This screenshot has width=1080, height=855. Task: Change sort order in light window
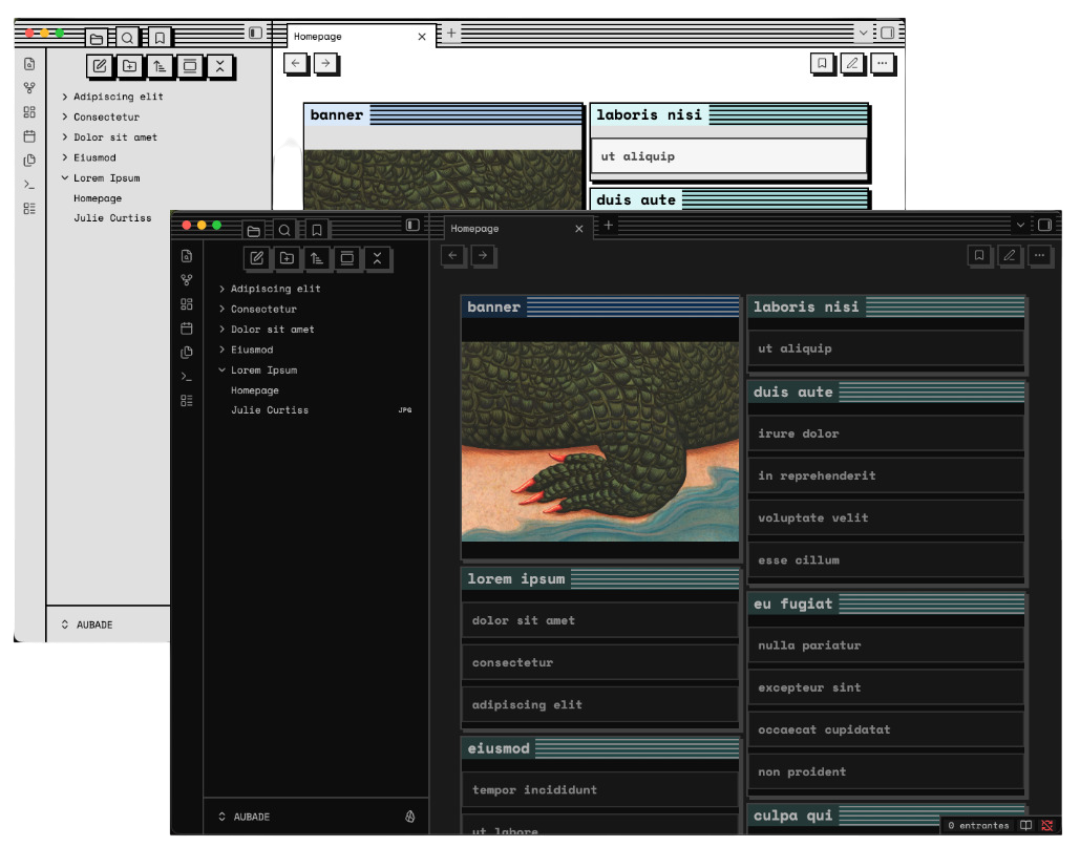tap(160, 66)
